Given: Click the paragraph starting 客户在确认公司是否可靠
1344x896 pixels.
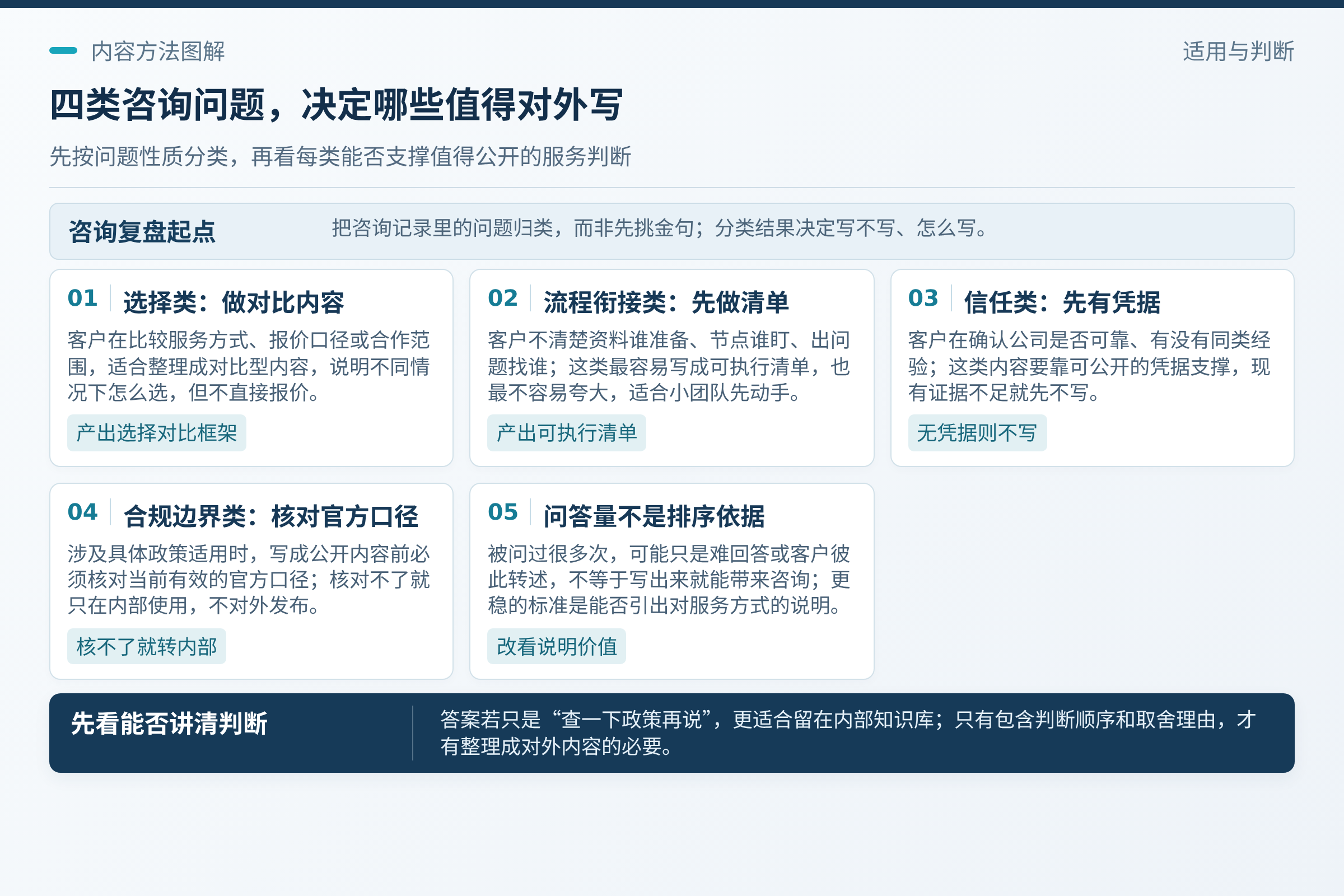Looking at the screenshot, I should point(1089,366).
